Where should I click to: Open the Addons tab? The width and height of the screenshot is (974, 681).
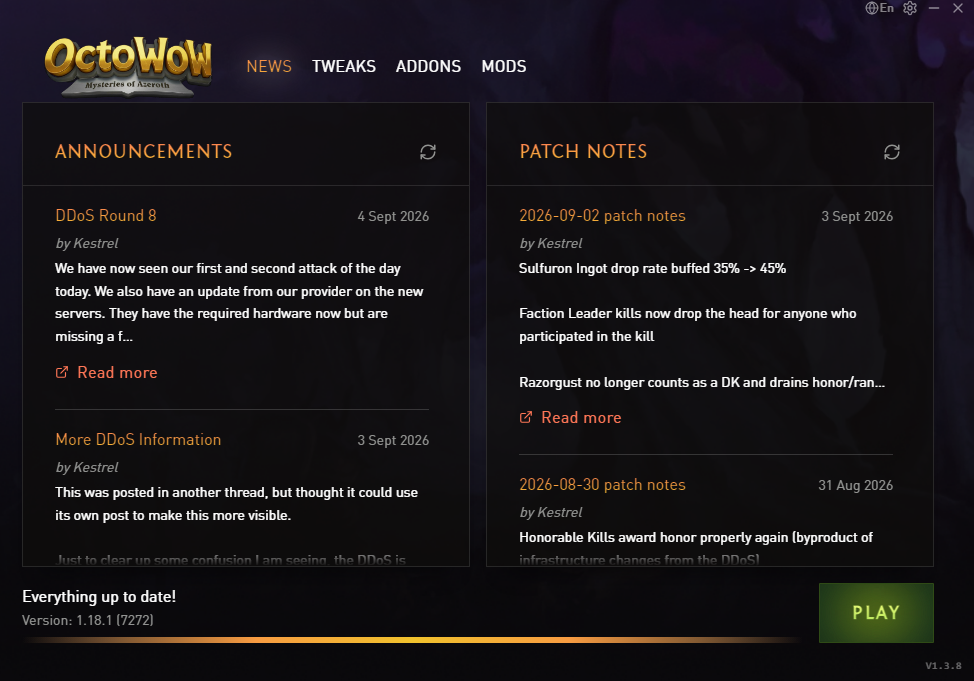(x=429, y=66)
